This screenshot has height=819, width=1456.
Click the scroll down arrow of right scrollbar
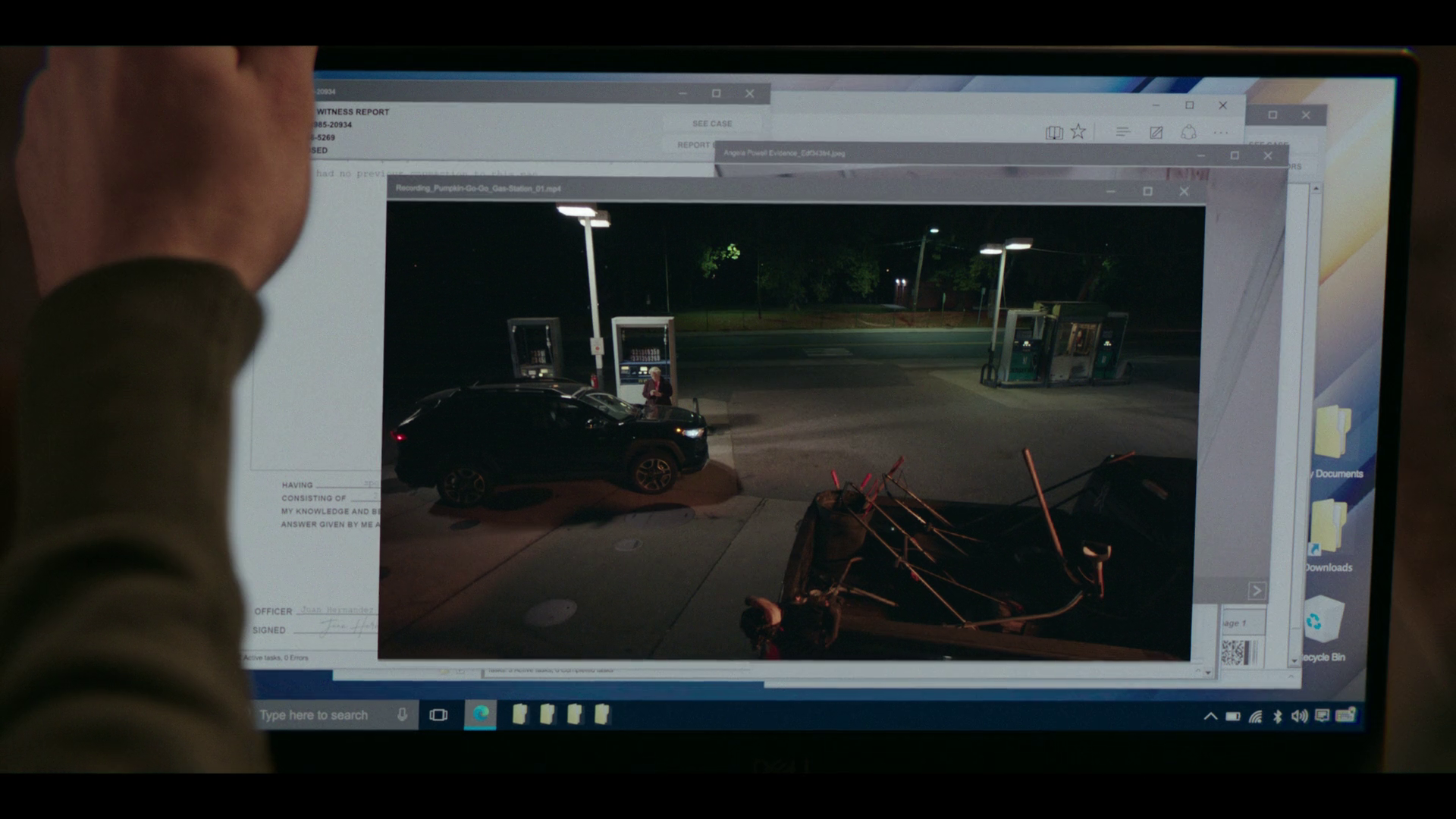click(x=1295, y=662)
